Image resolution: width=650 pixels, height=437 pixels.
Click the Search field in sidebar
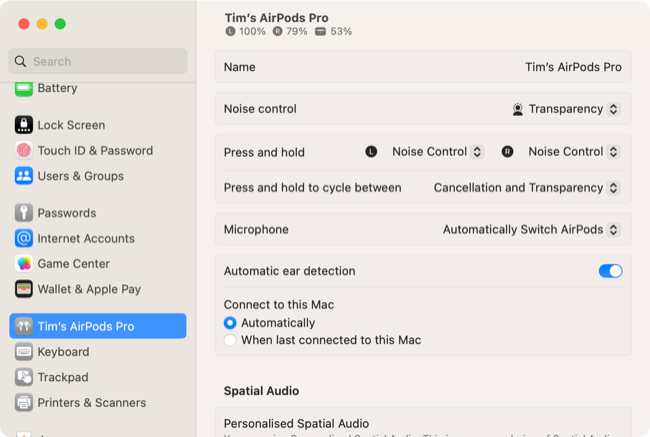click(x=98, y=61)
